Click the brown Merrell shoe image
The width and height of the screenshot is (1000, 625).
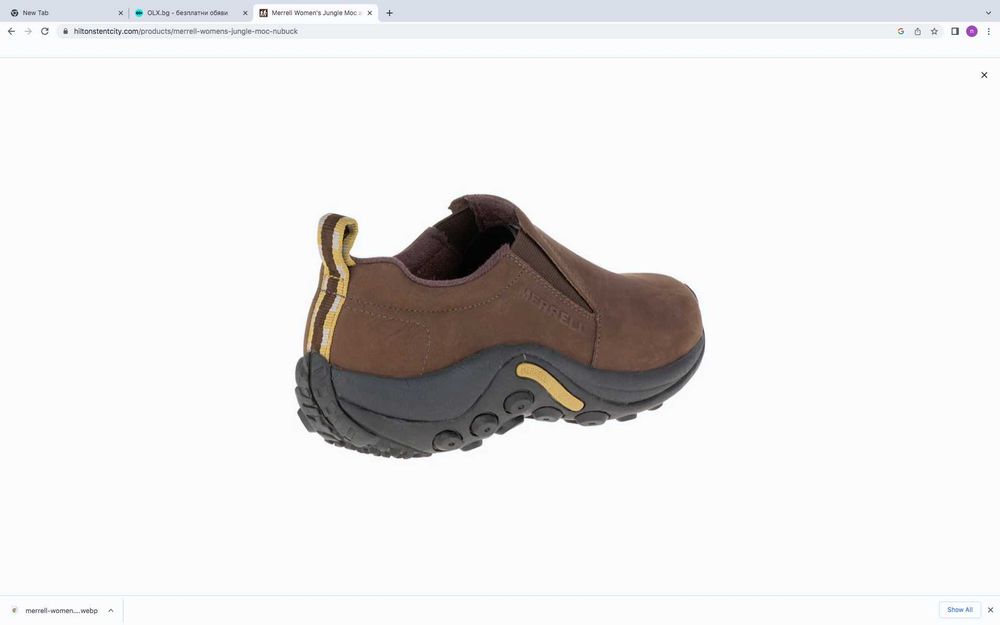click(499, 326)
